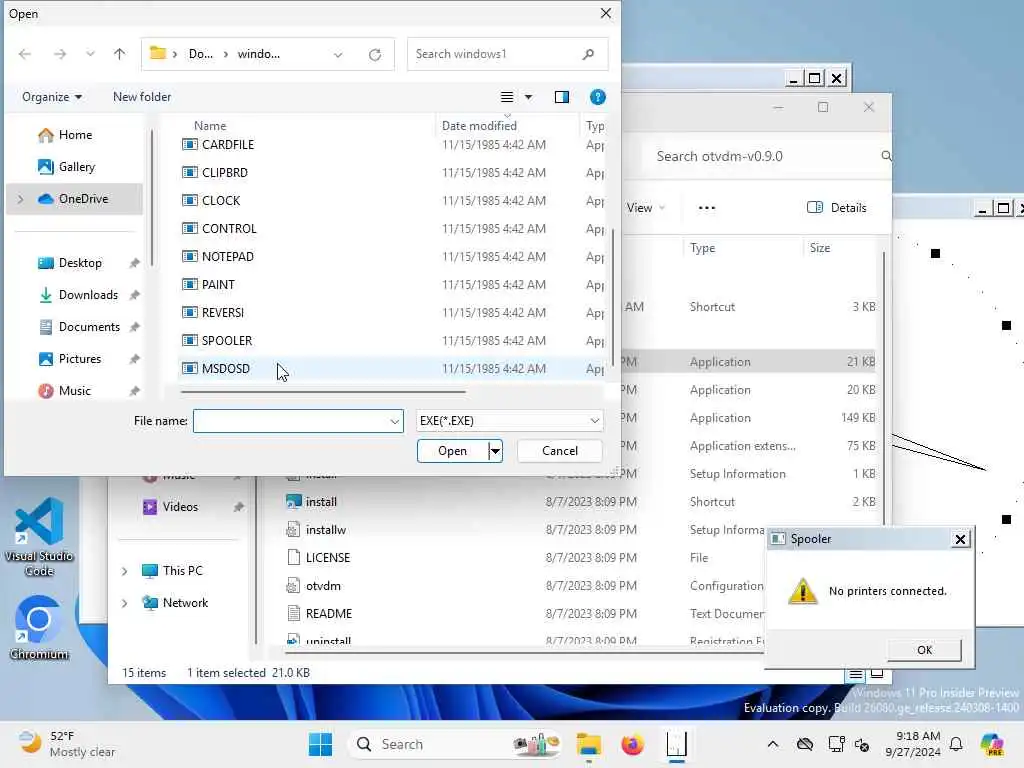Click Cancel in the Open dialog
Screen dimensions: 1024x768
click(560, 451)
